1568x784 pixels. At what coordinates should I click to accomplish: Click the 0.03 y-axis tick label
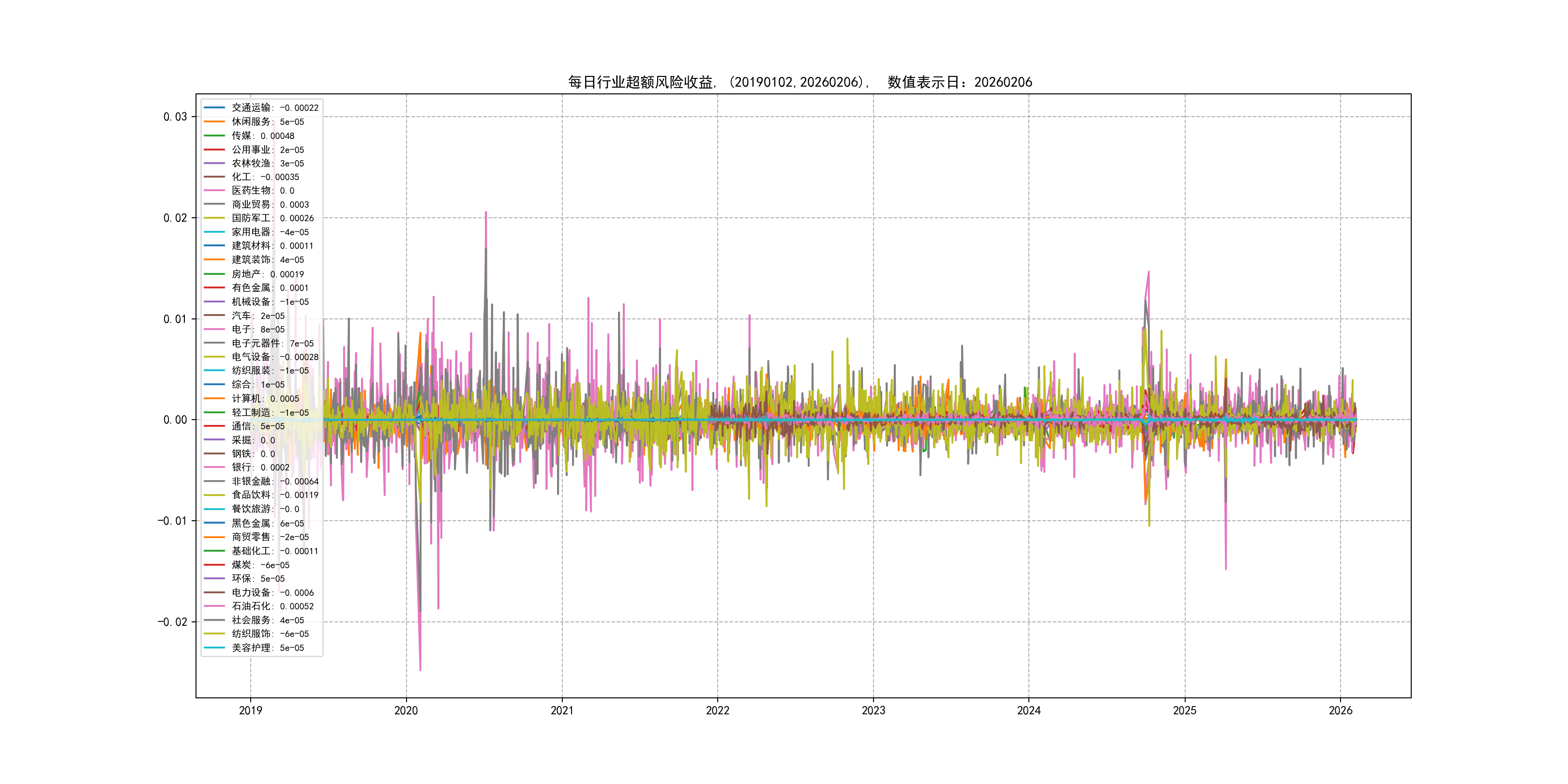click(x=175, y=117)
